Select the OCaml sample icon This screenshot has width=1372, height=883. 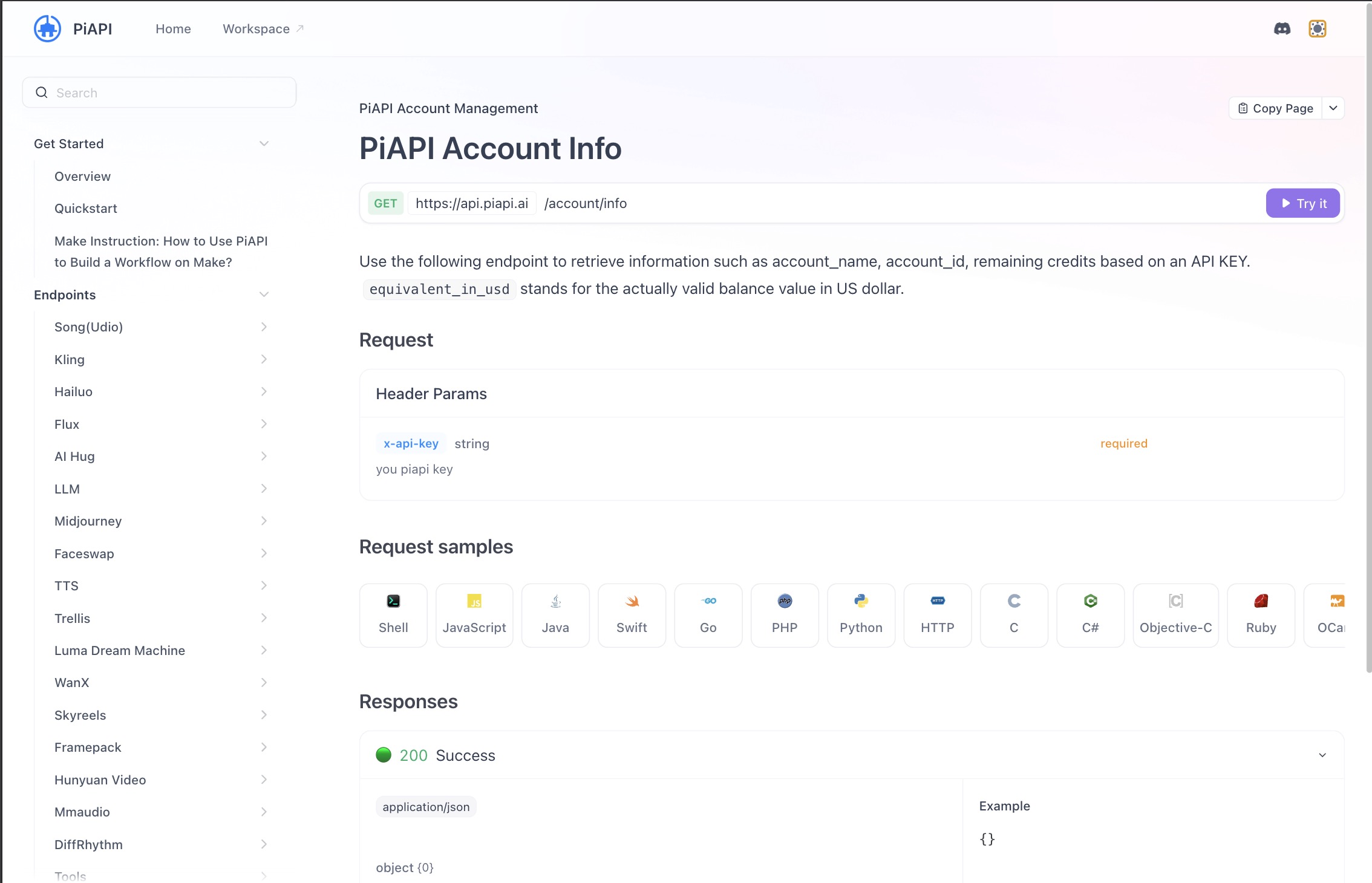click(1337, 601)
